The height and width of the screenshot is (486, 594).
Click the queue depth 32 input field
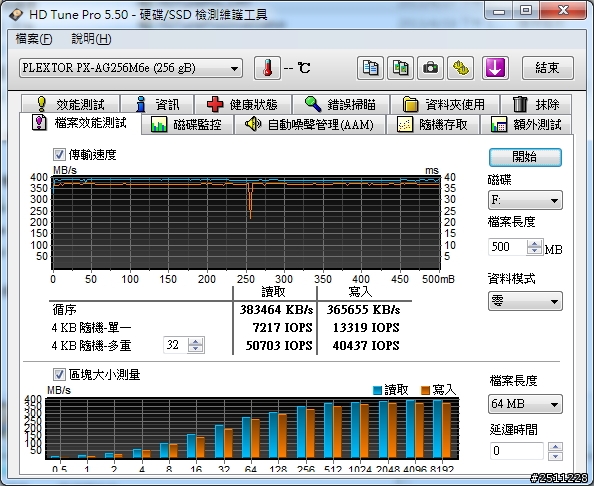176,345
